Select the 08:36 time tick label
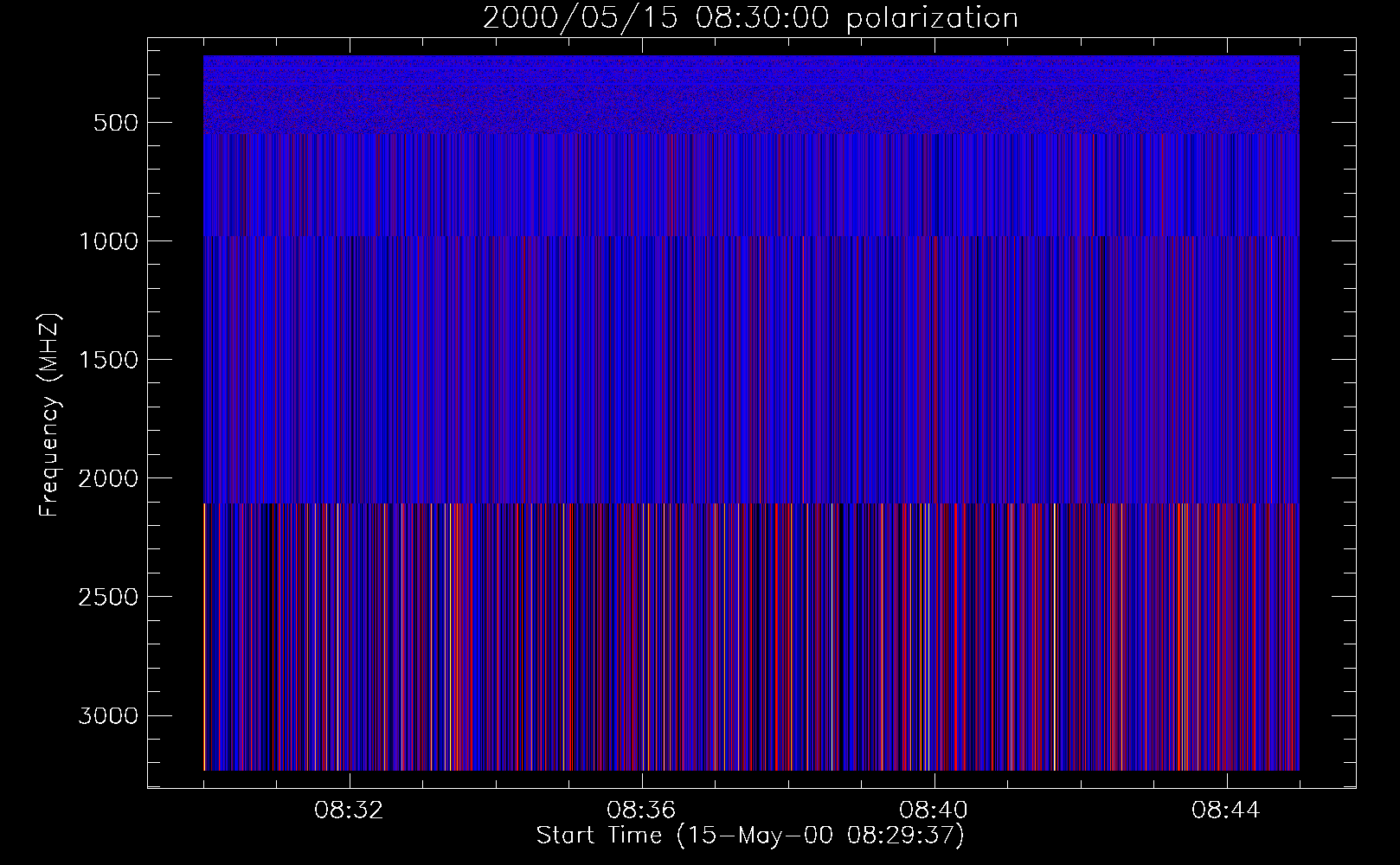Screen dimensions: 1400x865 coord(641,811)
